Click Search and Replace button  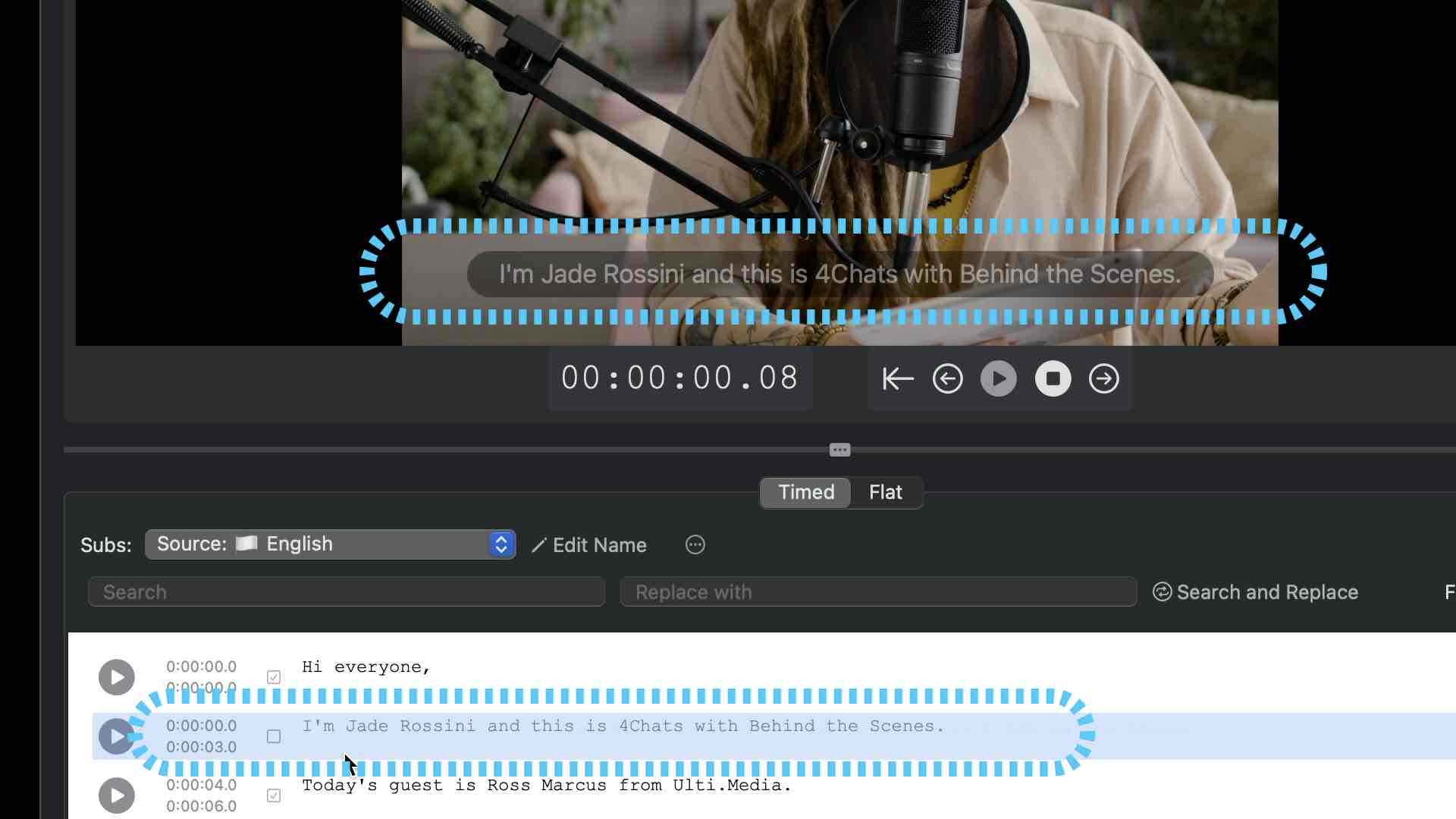tap(1256, 592)
